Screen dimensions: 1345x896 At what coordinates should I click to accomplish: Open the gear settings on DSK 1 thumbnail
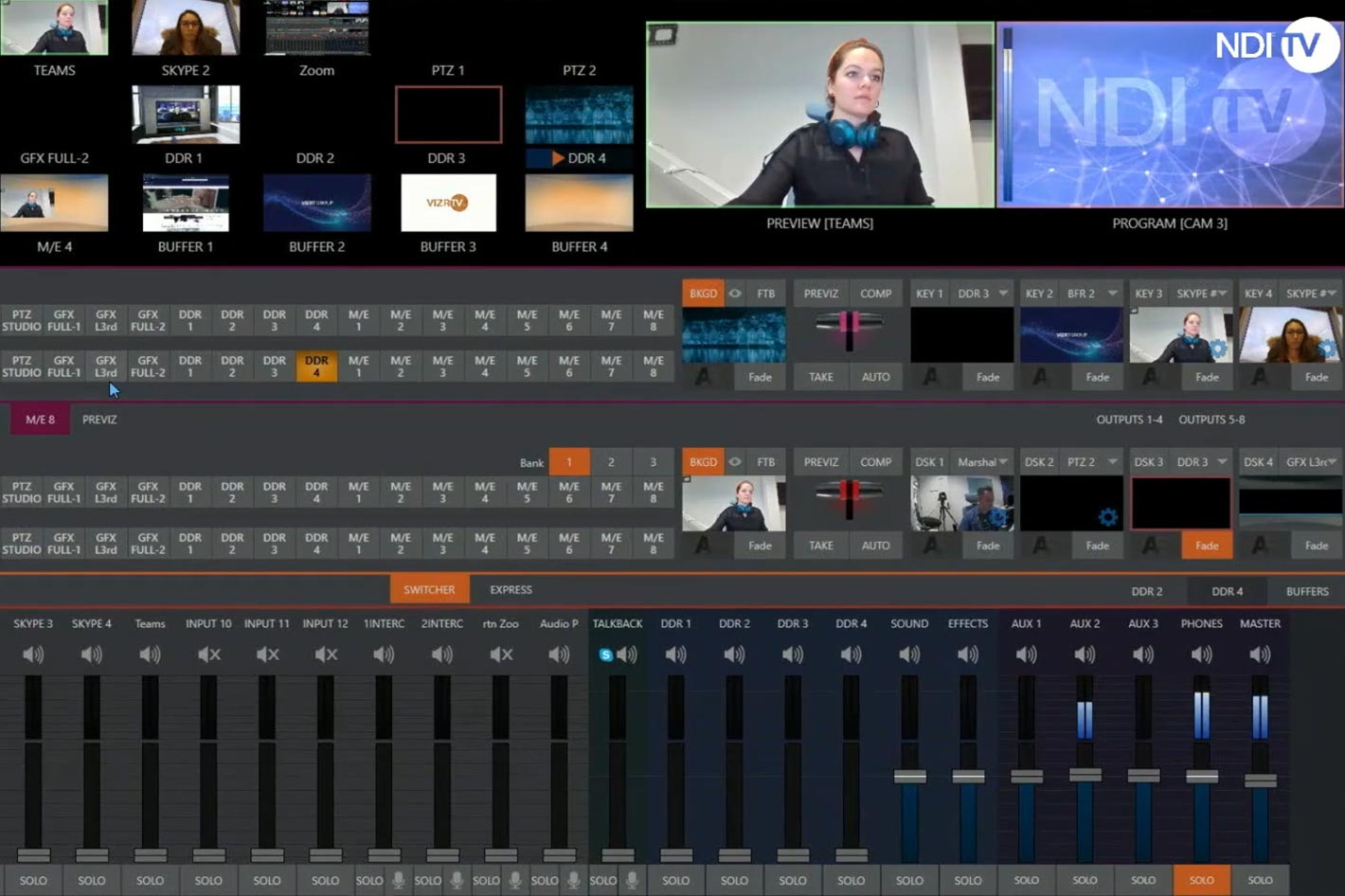coord(998,518)
